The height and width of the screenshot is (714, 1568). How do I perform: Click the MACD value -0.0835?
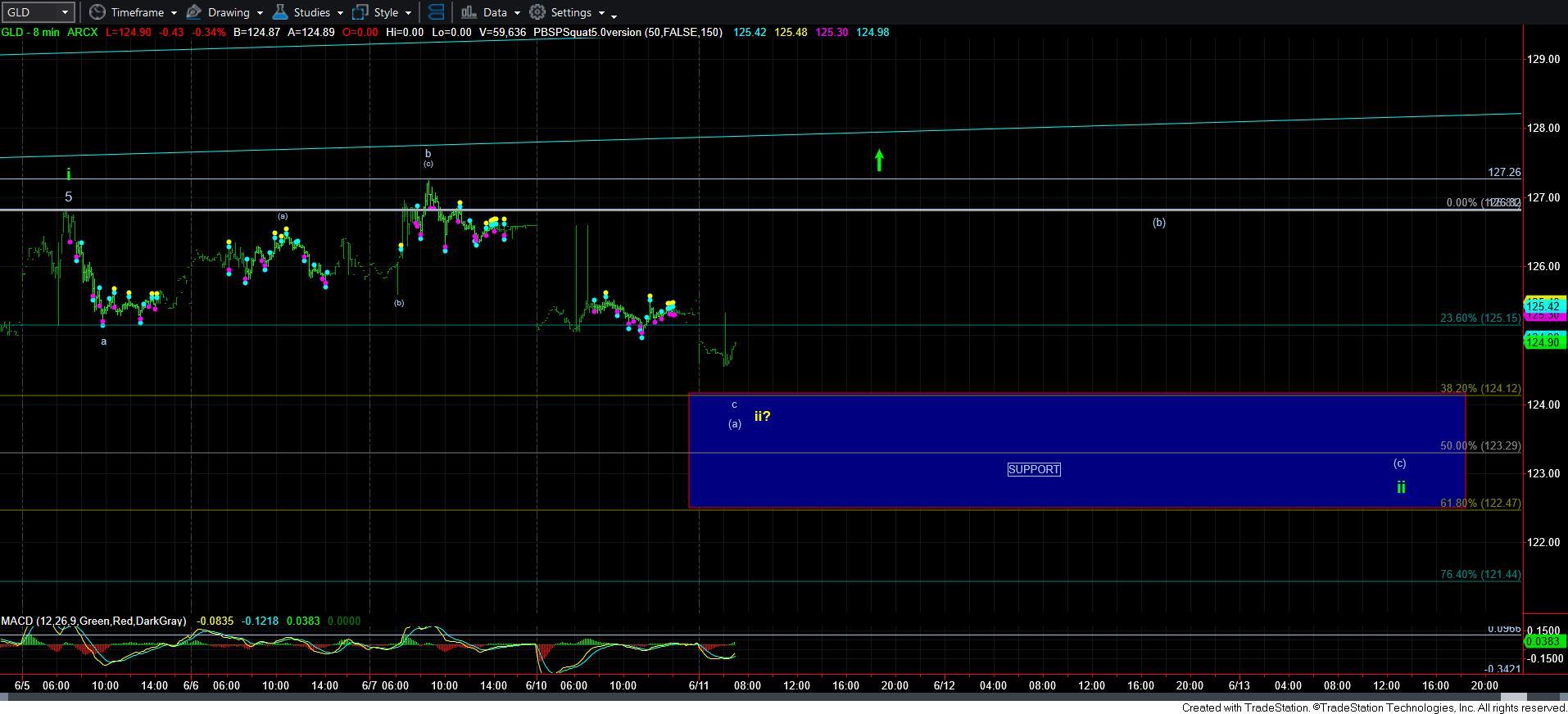(x=215, y=621)
